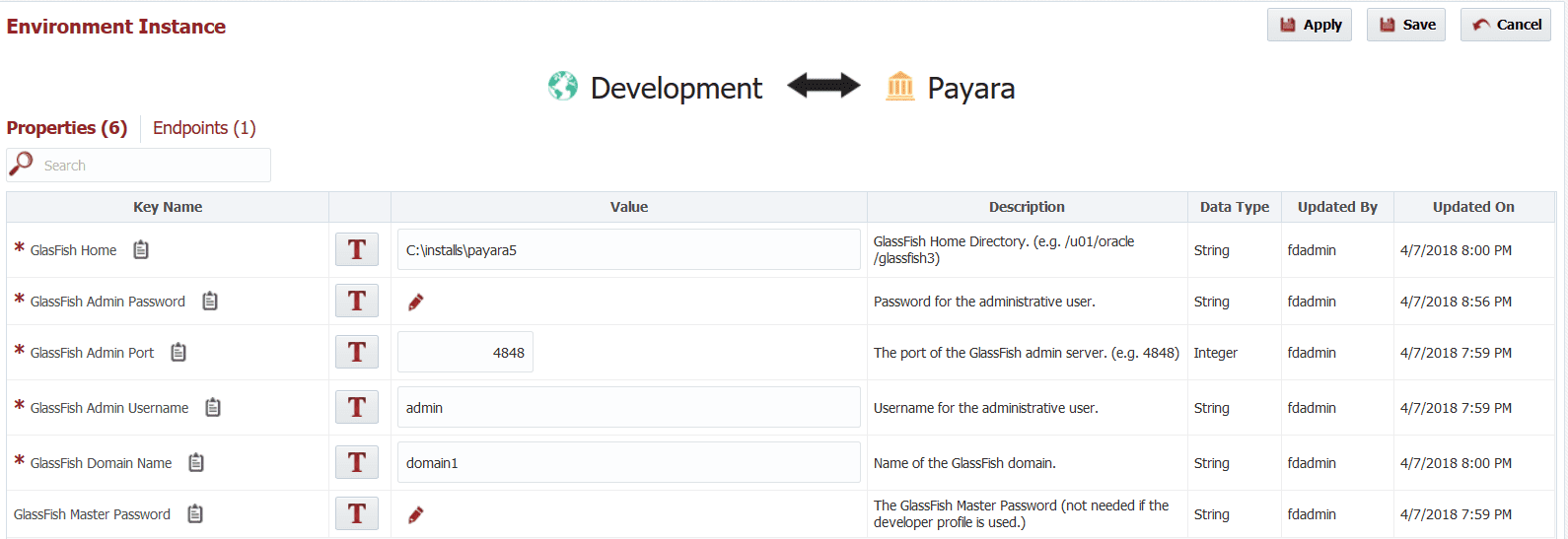Click 'Name of the GlassFish domain.' description
Image resolution: width=1568 pixels, height=539 pixels.
click(x=964, y=463)
